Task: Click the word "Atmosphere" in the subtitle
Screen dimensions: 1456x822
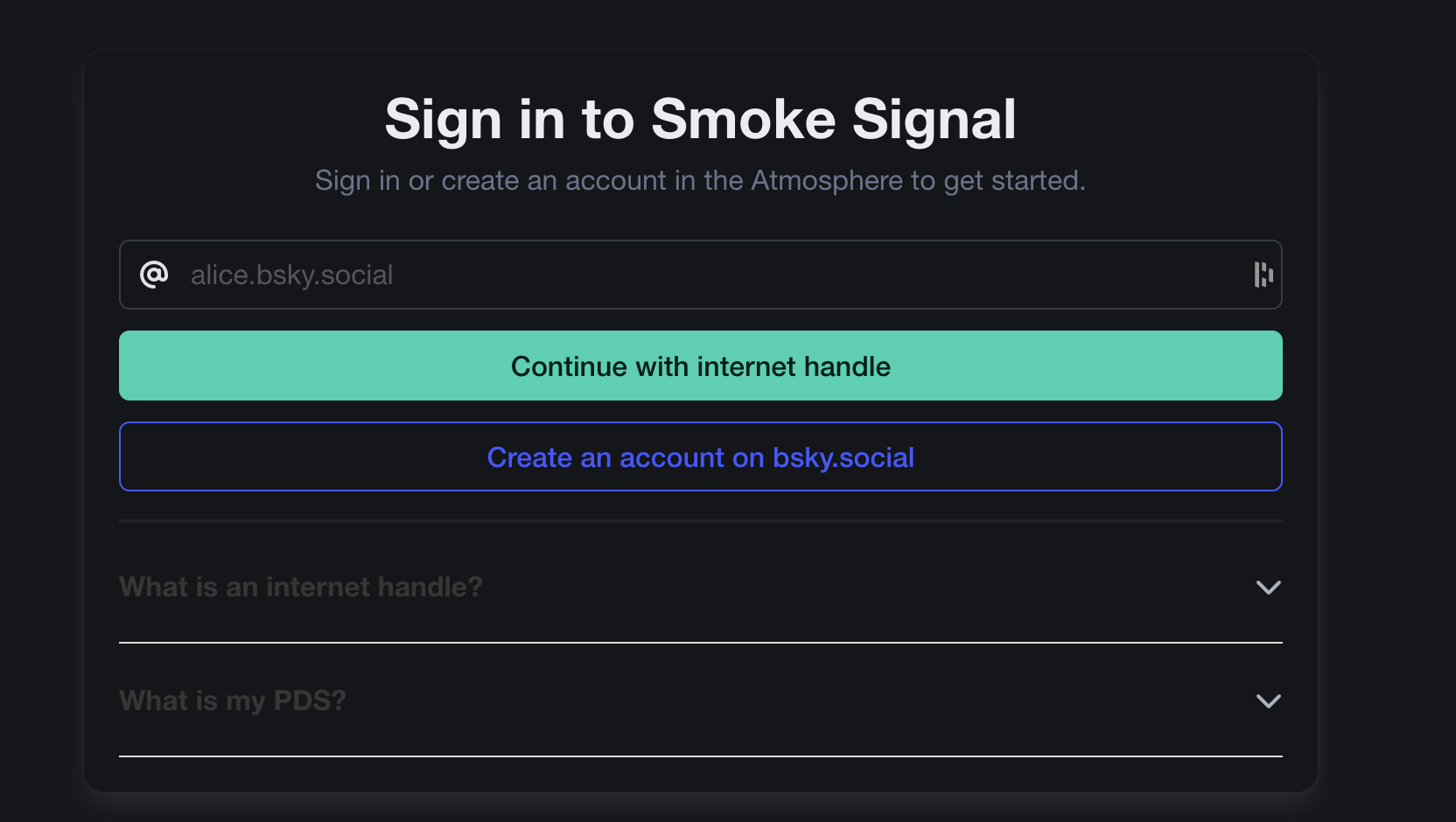Action: coord(827,181)
